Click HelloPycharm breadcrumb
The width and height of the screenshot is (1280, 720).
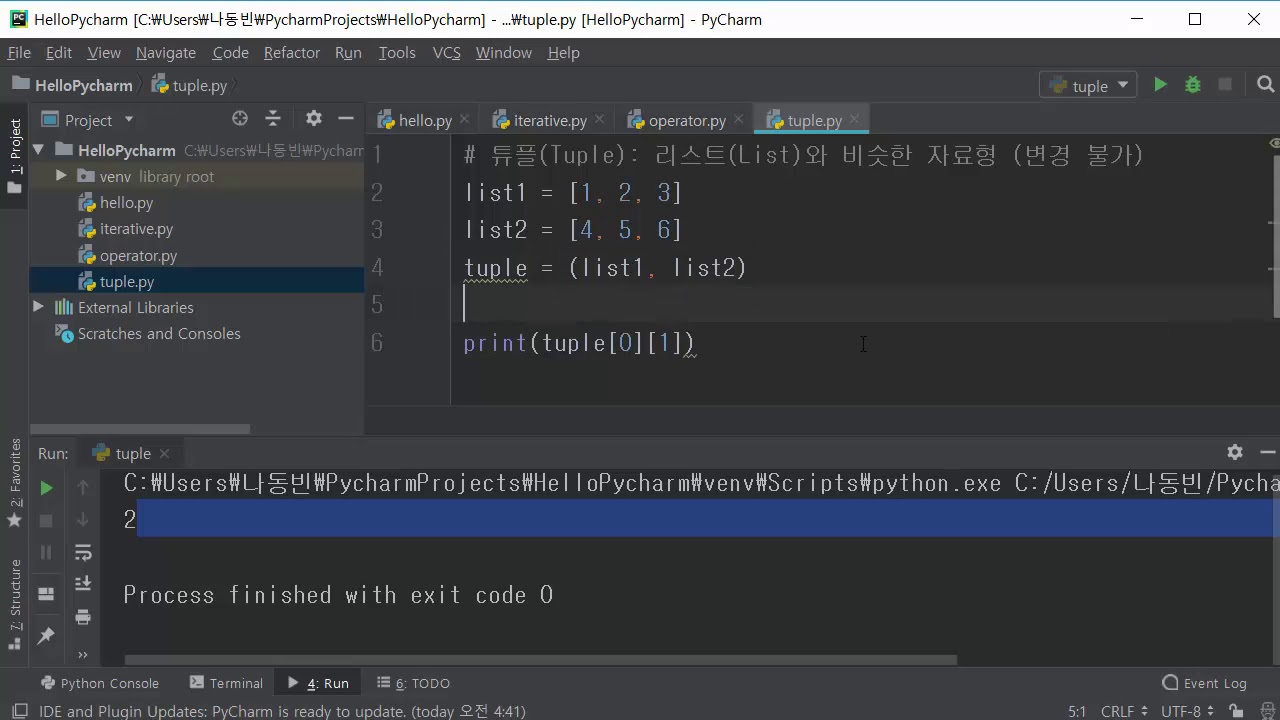pyautogui.click(x=73, y=86)
